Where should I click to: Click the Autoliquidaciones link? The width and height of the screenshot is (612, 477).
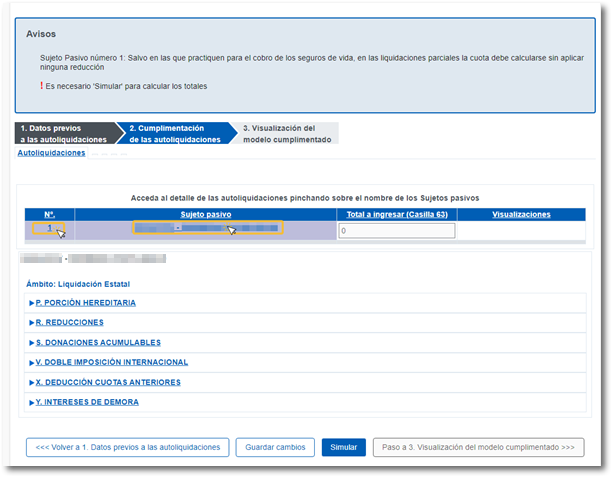coord(51,153)
